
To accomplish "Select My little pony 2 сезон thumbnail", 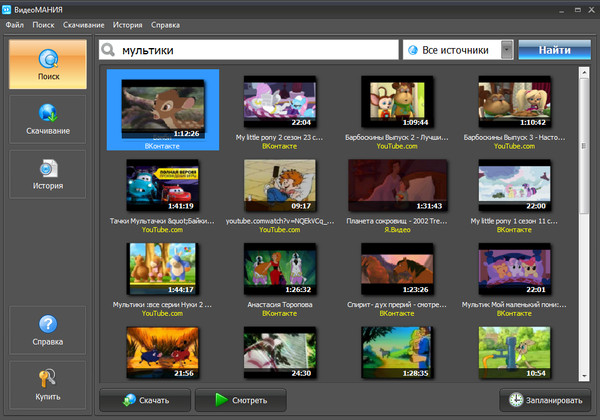I will 280,101.
